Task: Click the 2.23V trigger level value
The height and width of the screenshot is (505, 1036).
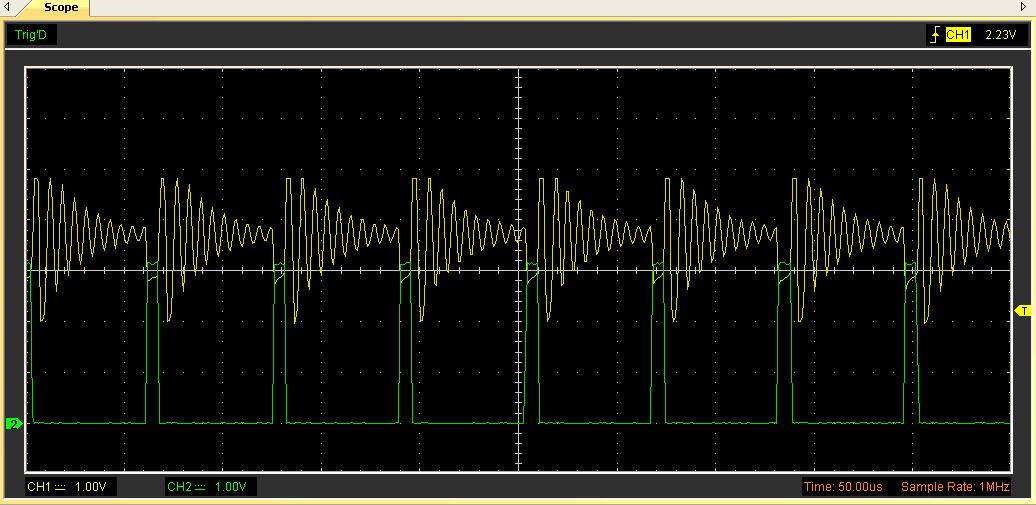Action: [1000, 35]
